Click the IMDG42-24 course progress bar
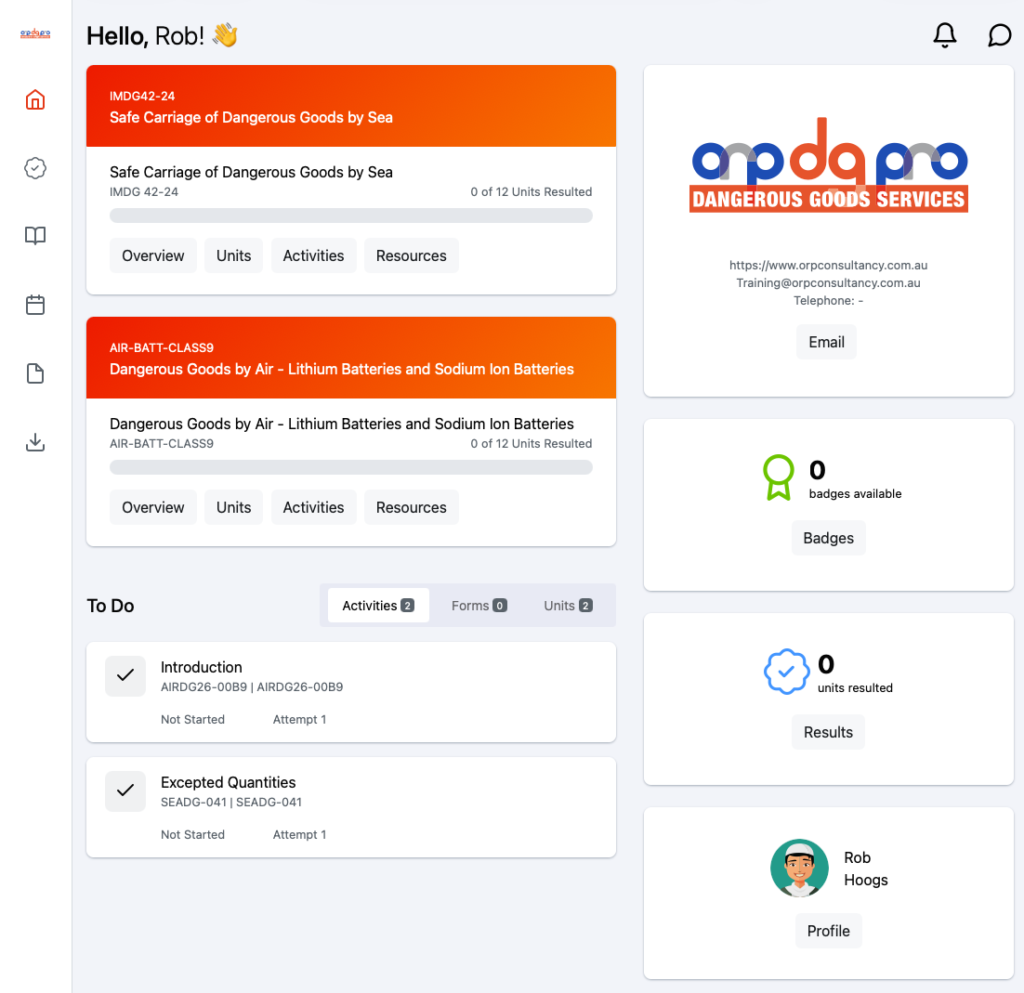1024x993 pixels. 350,215
